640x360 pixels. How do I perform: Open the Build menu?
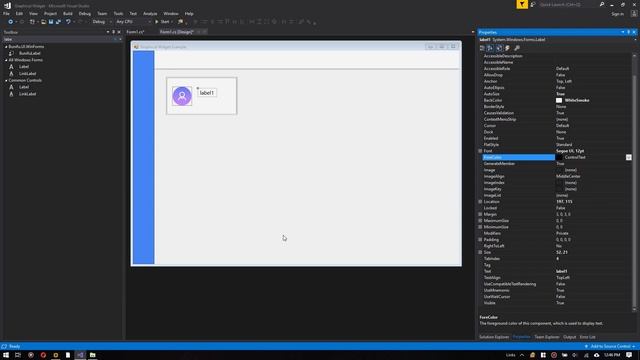click(68, 13)
